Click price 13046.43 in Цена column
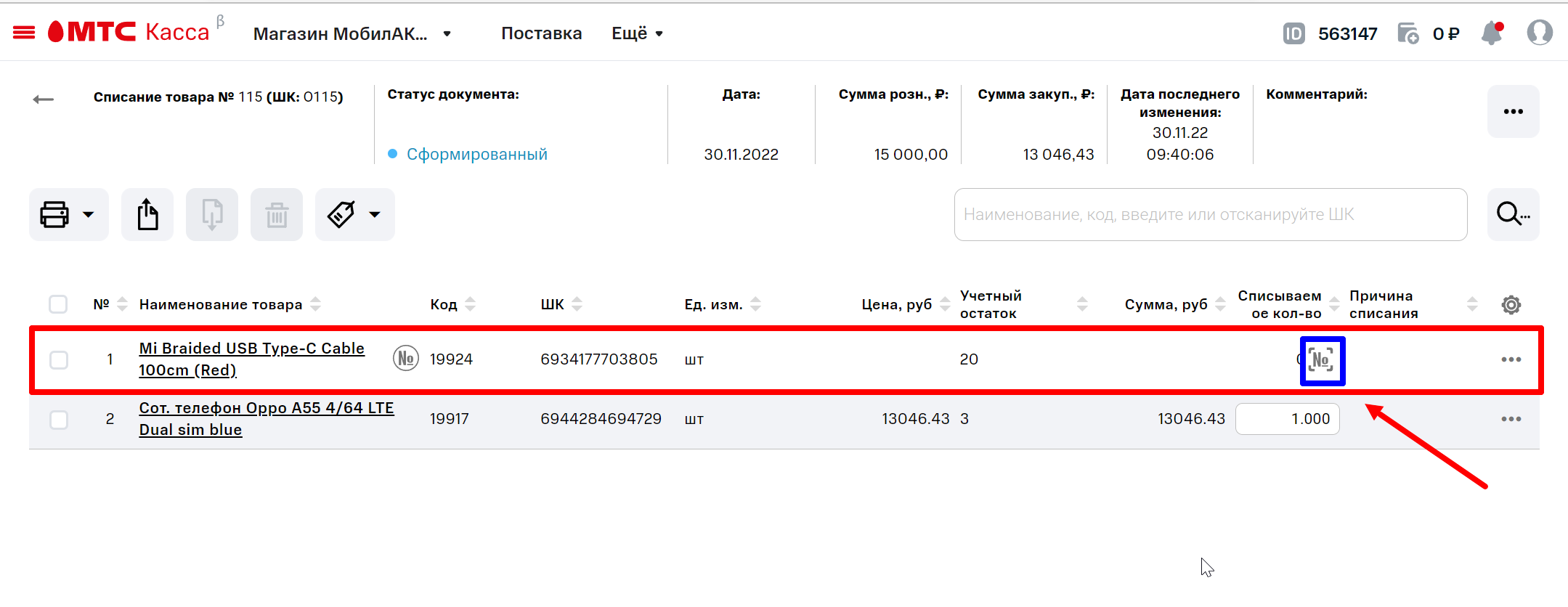 click(915, 418)
